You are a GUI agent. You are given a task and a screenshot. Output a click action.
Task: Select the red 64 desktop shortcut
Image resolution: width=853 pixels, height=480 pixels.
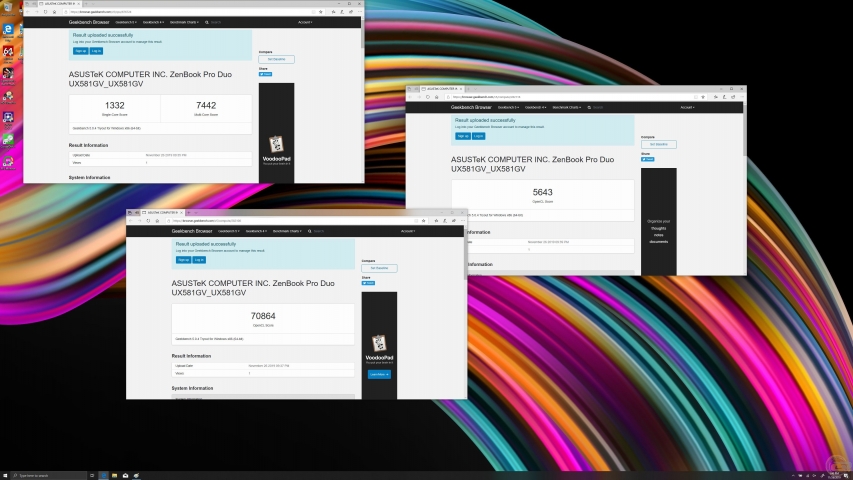8,53
